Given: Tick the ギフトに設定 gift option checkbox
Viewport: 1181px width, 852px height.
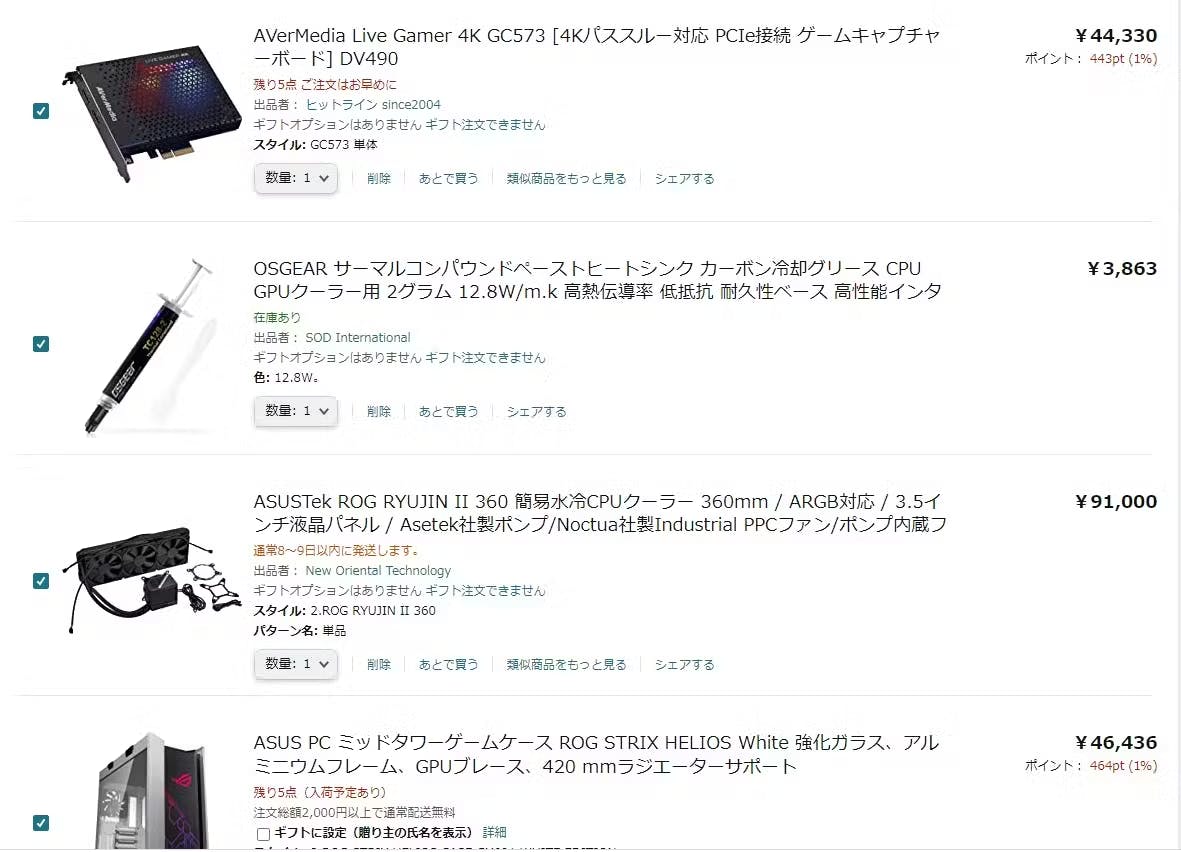Looking at the screenshot, I should pyautogui.click(x=263, y=834).
